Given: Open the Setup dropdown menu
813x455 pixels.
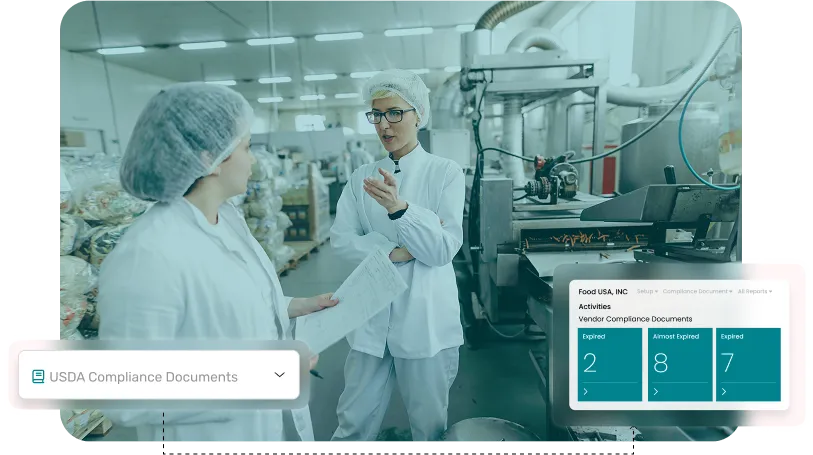Looking at the screenshot, I should pos(646,292).
